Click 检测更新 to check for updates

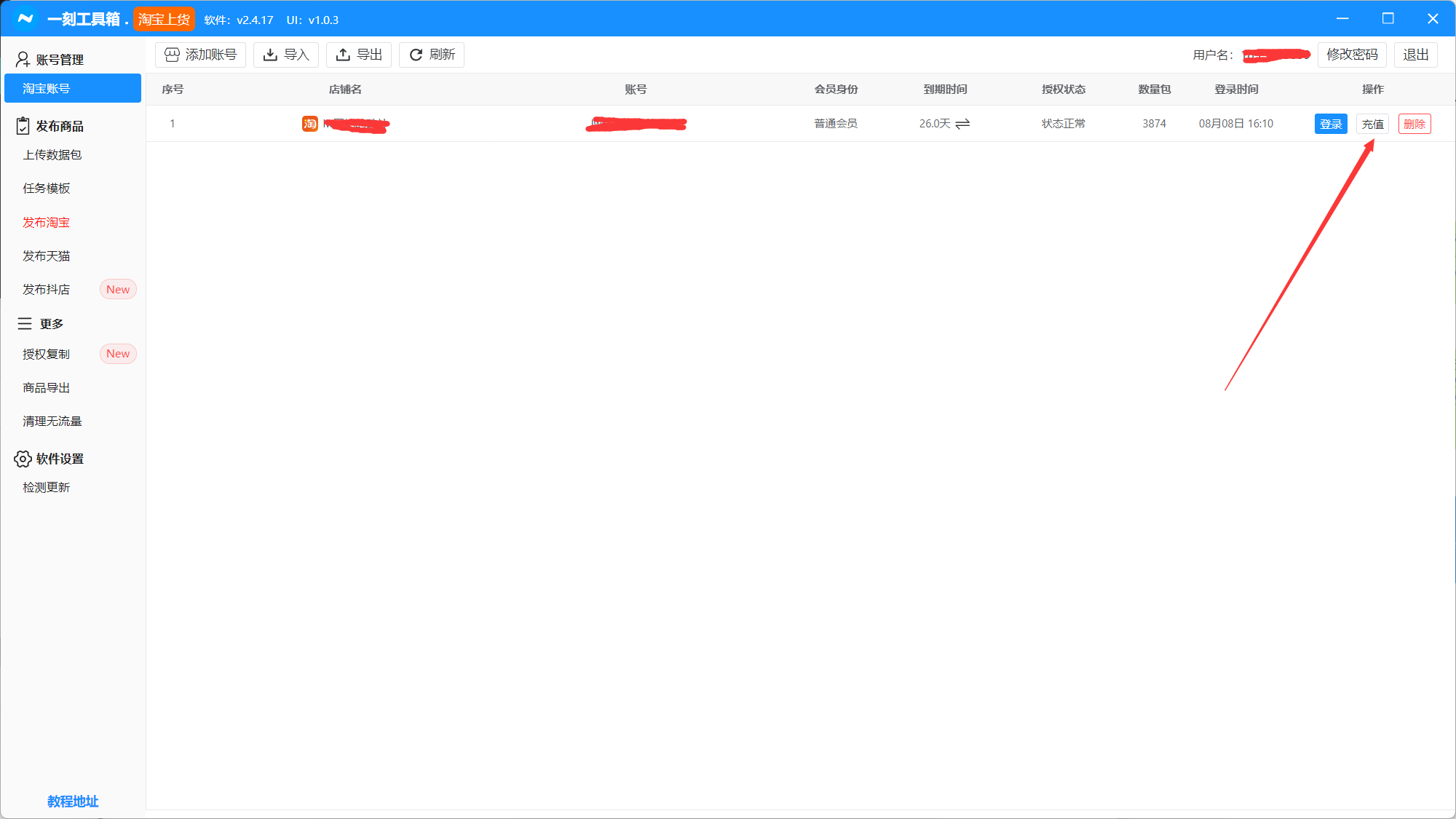(47, 487)
